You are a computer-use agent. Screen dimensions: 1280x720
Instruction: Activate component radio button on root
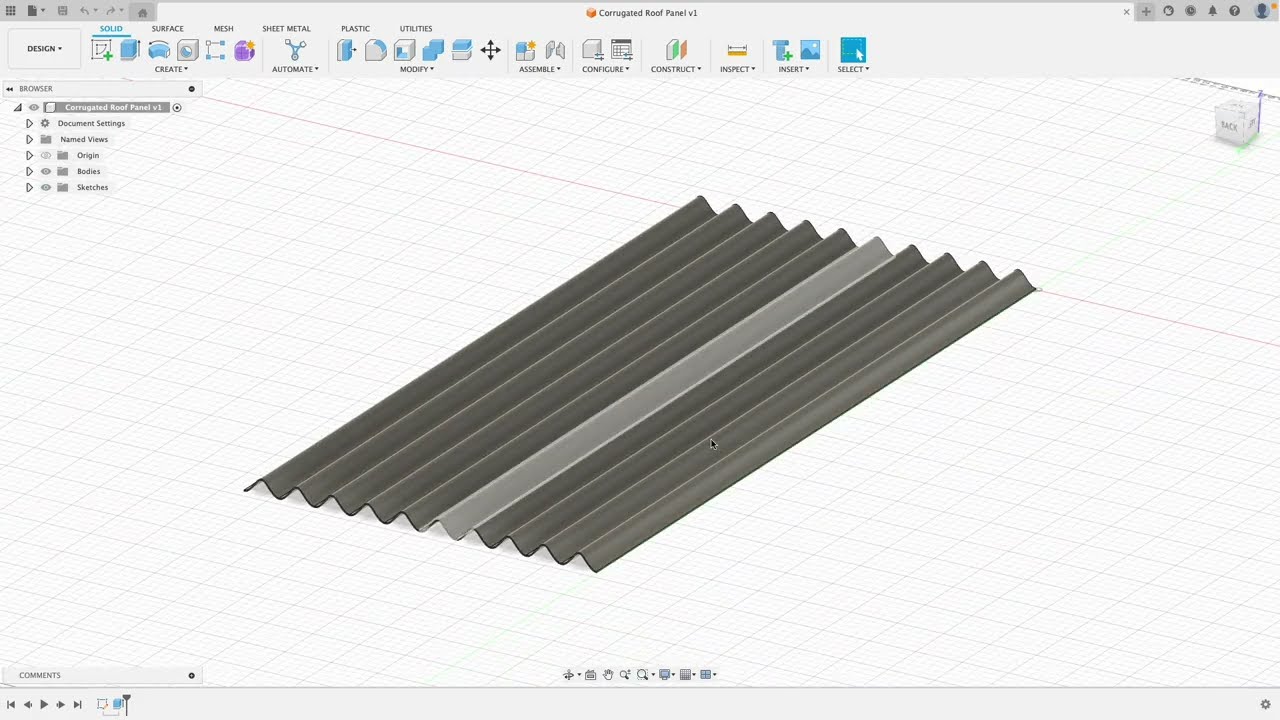[x=177, y=107]
